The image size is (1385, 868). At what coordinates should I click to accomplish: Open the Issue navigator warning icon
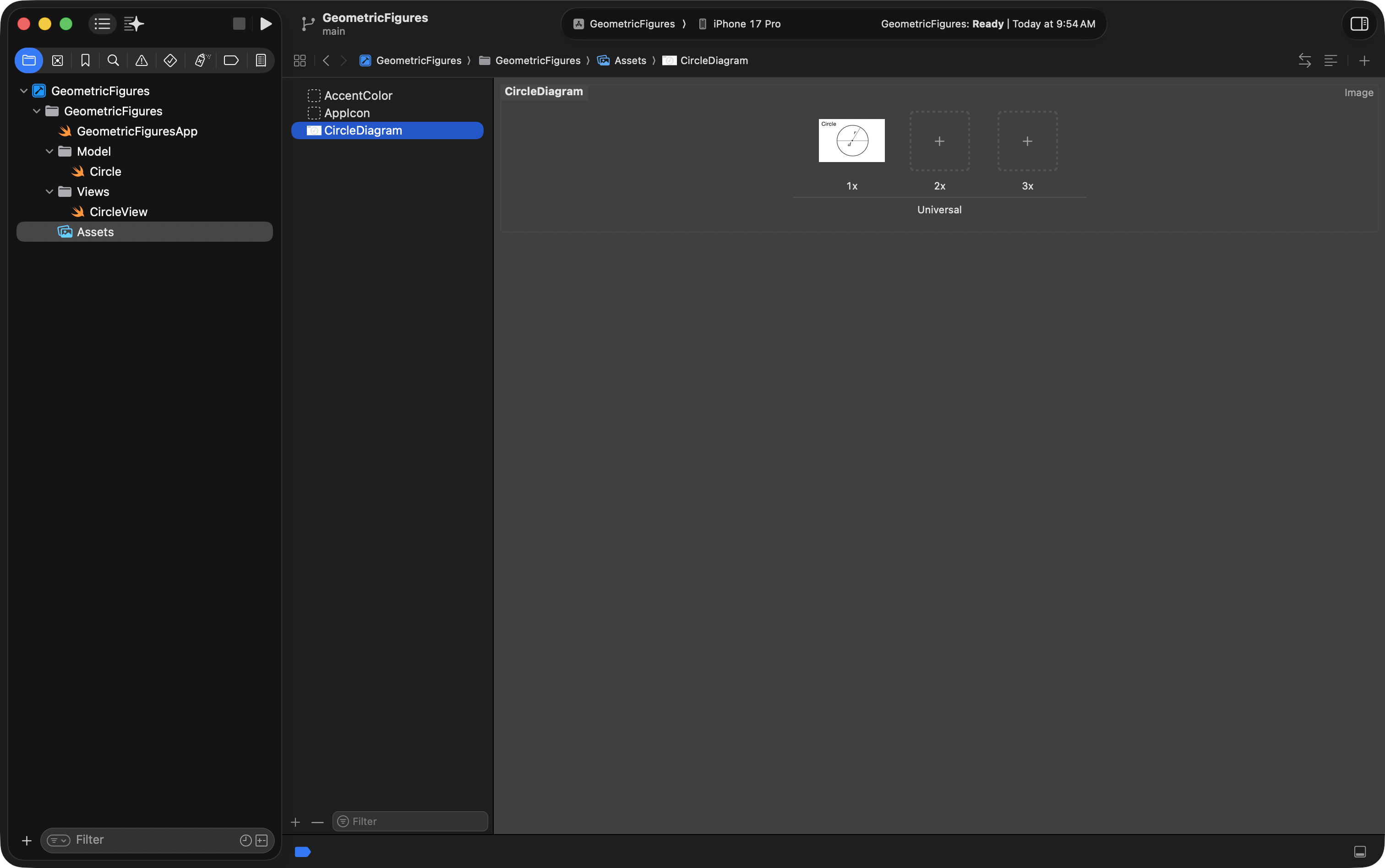click(141, 60)
